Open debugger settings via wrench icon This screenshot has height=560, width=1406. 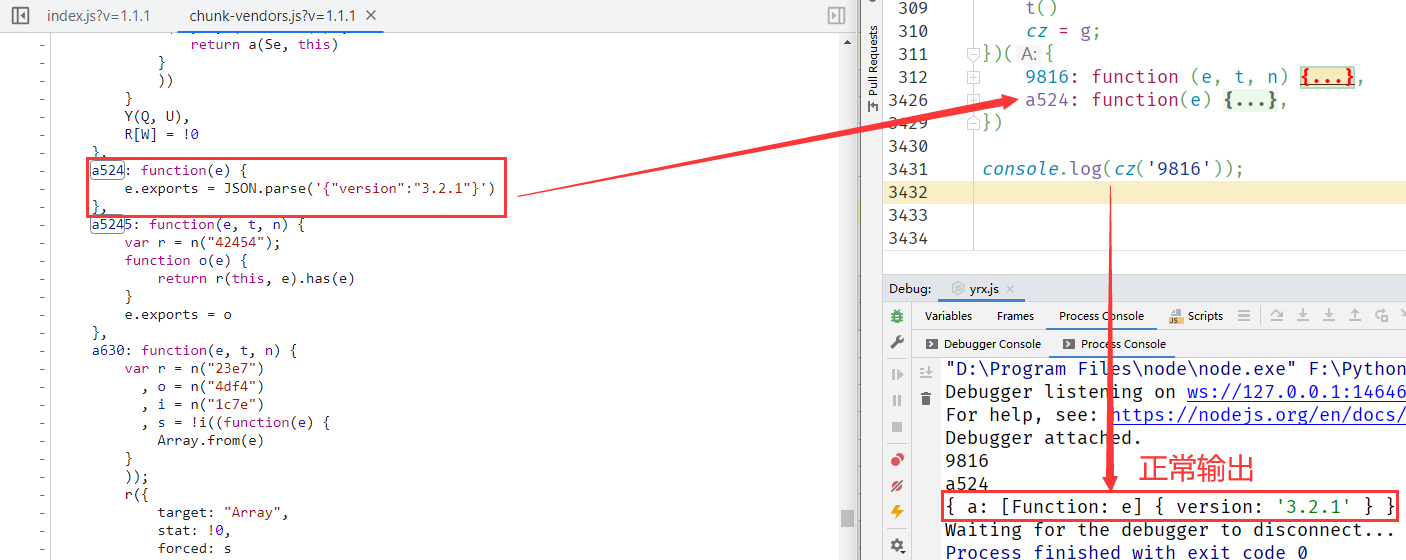pos(897,343)
